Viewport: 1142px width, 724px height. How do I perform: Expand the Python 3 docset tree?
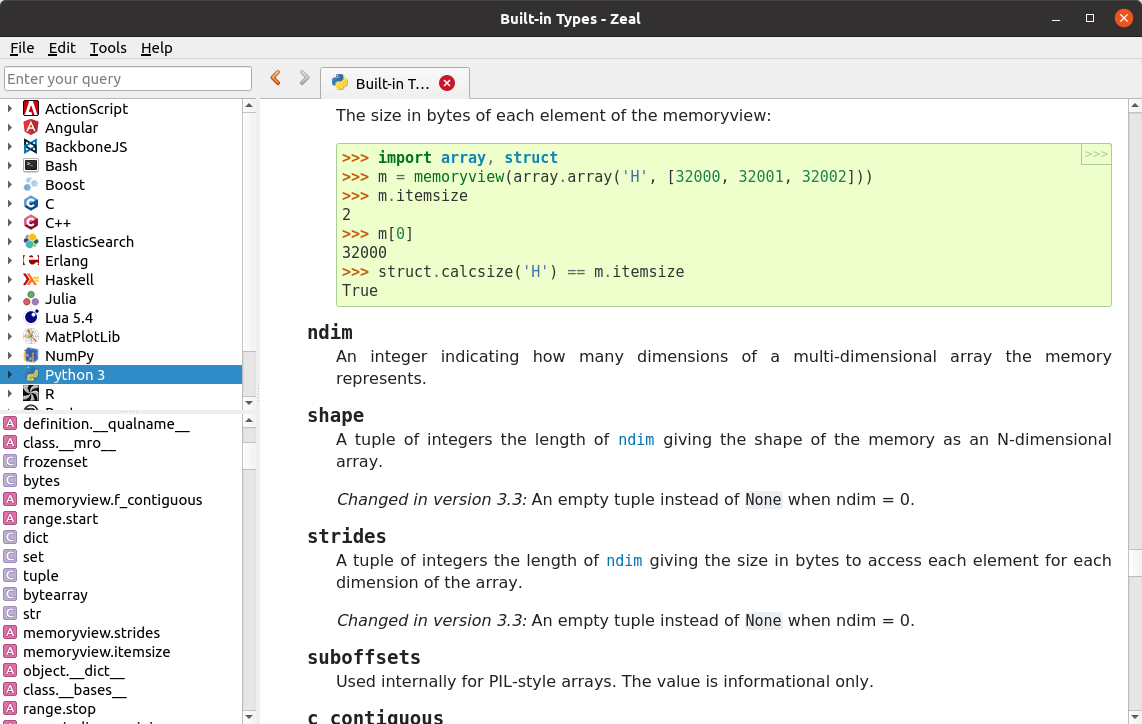click(x=9, y=374)
